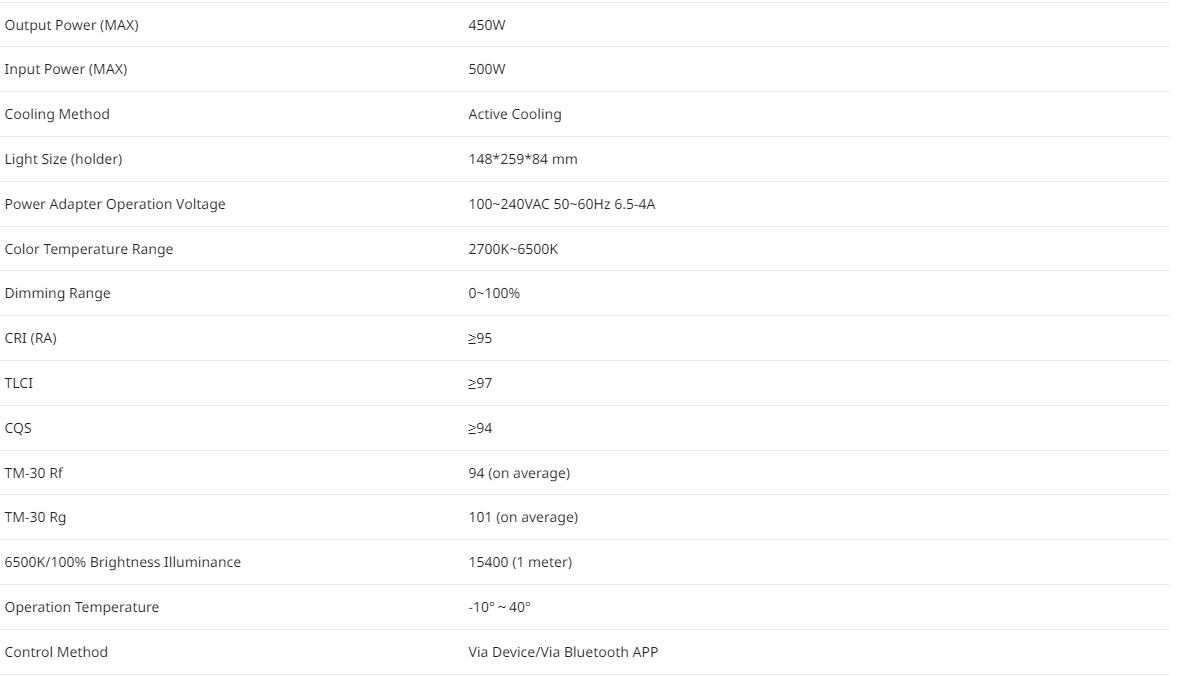
Task: Click the 101 (on average) Rg value
Action: [523, 517]
